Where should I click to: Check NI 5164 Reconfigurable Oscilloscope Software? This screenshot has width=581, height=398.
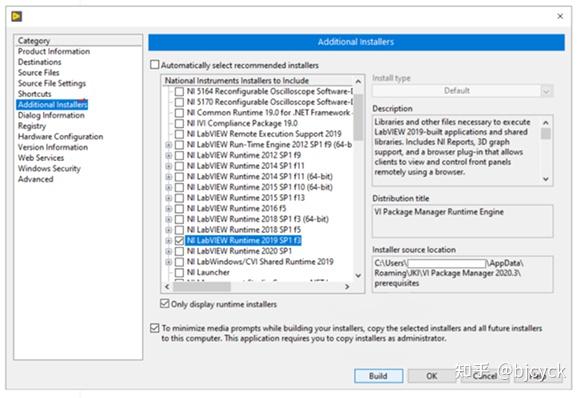pyautogui.click(x=179, y=91)
